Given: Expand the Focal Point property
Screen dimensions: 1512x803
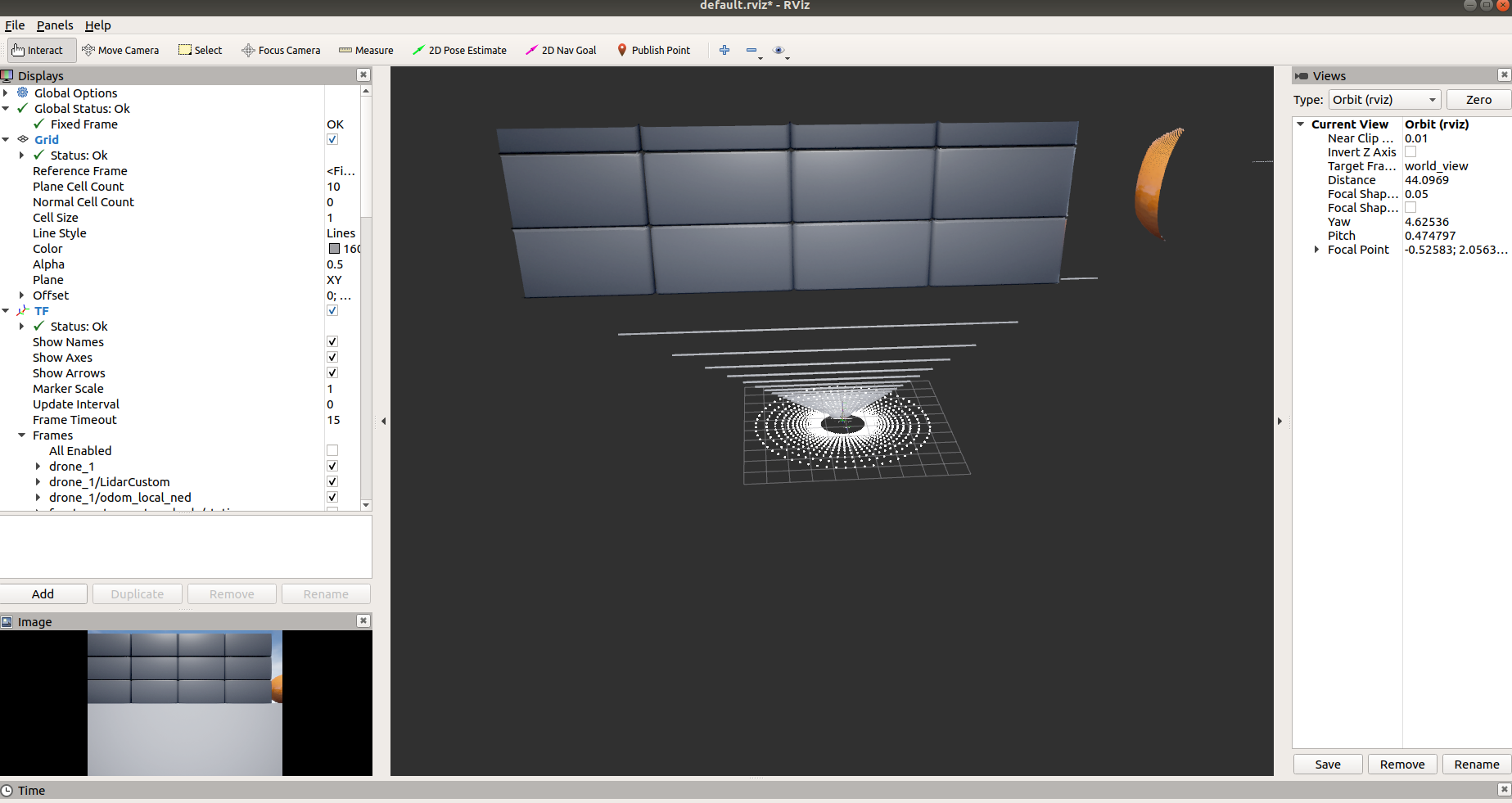Looking at the screenshot, I should pos(1316,249).
